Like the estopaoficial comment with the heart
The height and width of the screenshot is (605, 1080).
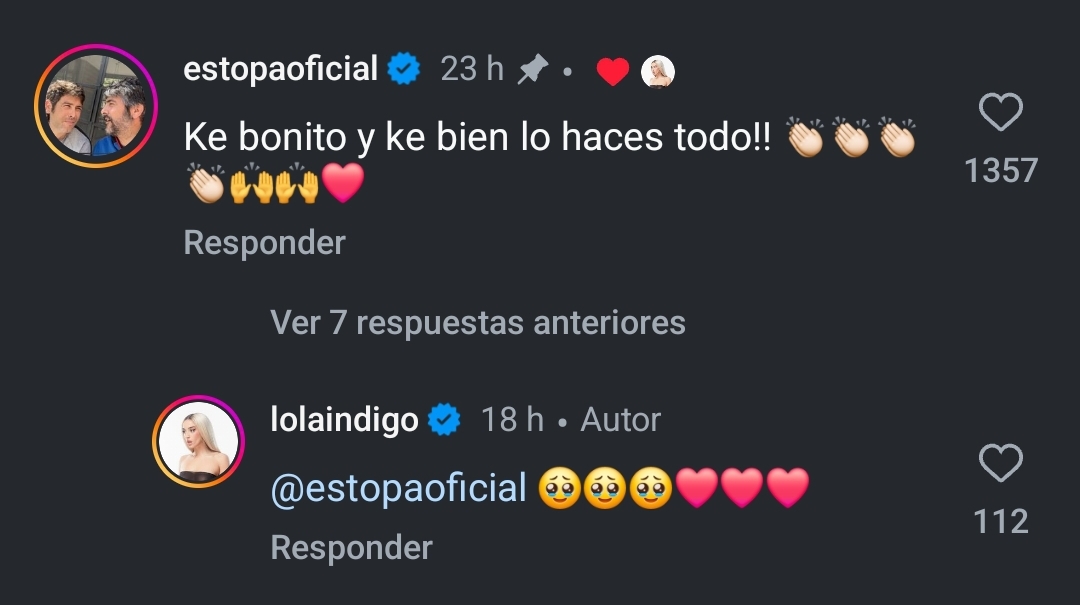tap(1000, 113)
